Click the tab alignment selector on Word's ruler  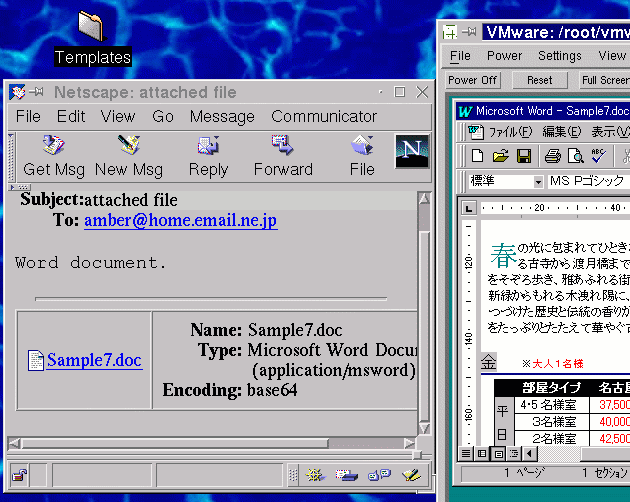(x=468, y=208)
